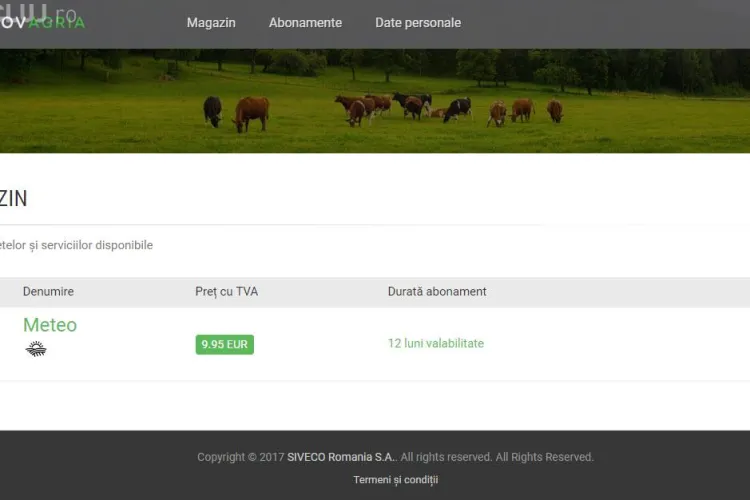This screenshot has height=500, width=750.
Task: Click the Durată abonament column header
Action: coord(437,292)
